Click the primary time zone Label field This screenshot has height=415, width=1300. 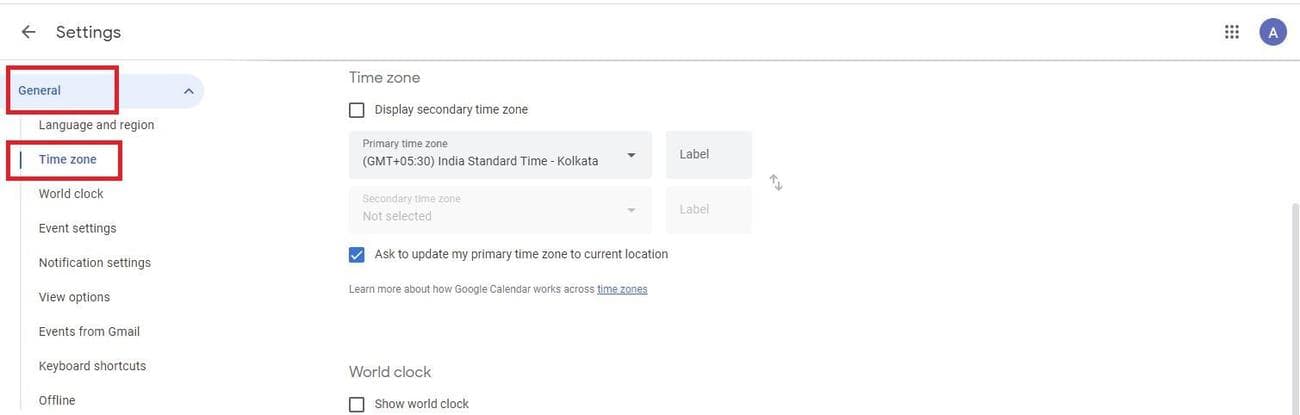pos(708,155)
